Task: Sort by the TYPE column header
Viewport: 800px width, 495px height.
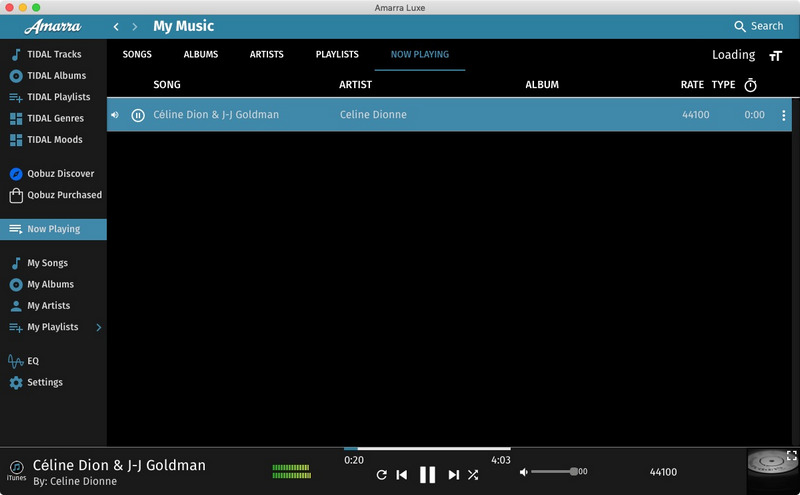Action: point(723,85)
